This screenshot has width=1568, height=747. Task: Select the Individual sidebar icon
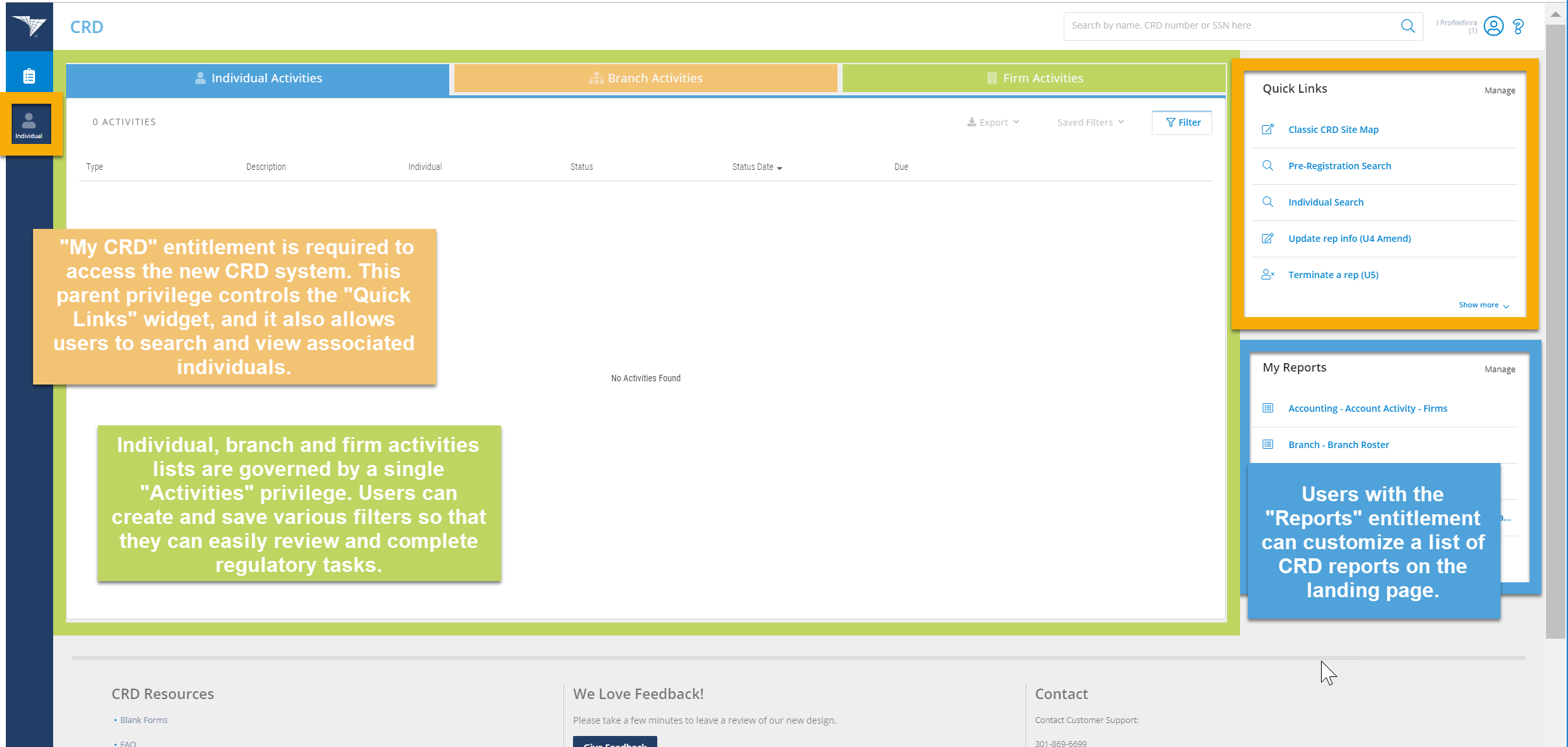29,124
